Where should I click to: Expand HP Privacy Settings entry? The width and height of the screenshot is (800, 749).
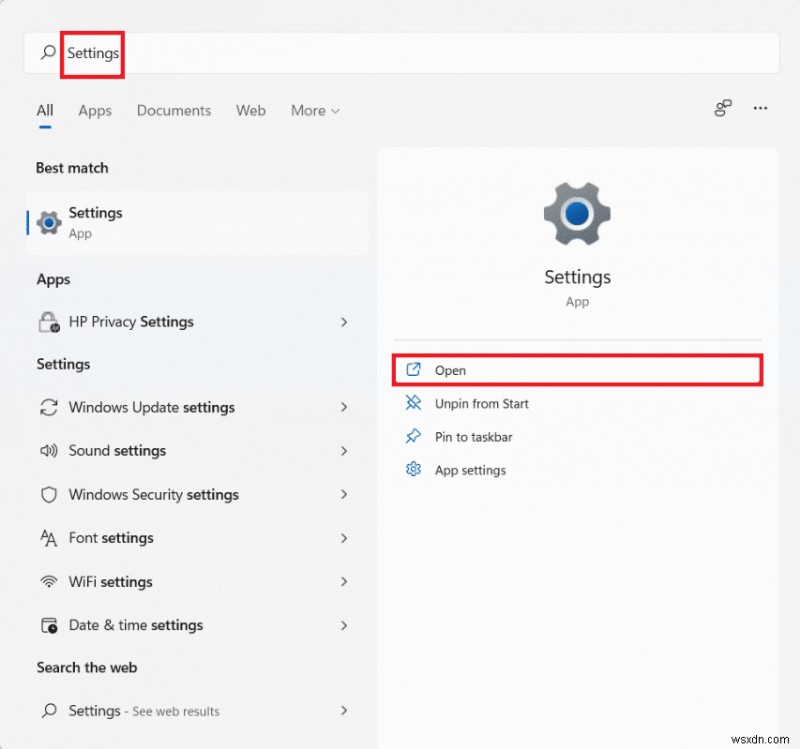point(344,322)
